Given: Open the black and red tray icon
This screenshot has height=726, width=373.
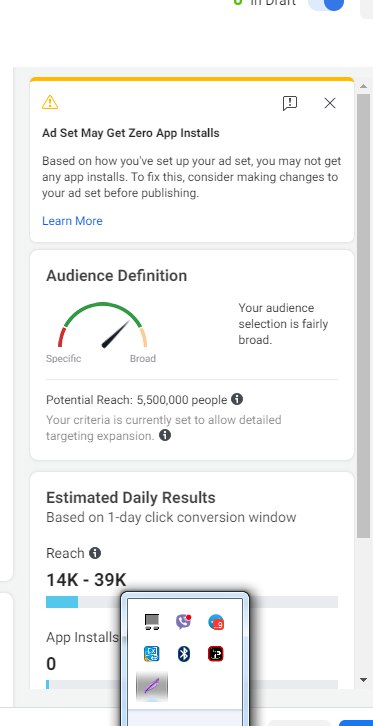Looking at the screenshot, I should (x=216, y=654).
